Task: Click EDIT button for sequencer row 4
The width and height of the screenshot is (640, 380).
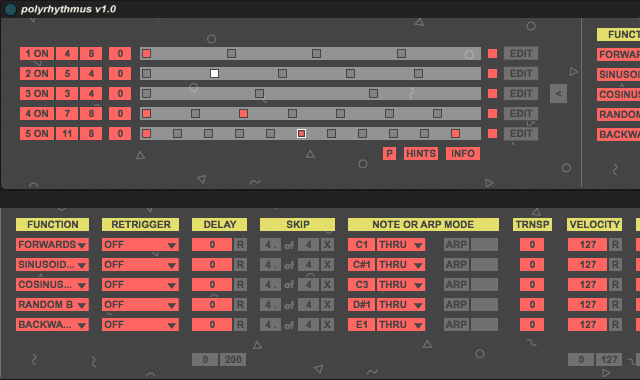Action: 521,113
